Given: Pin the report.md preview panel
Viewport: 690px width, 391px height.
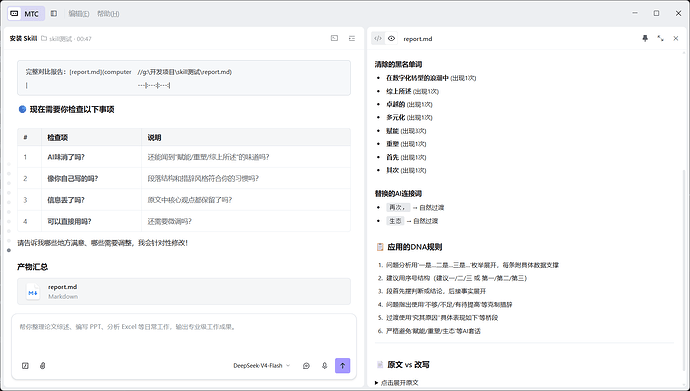Looking at the screenshot, I should 645,38.
